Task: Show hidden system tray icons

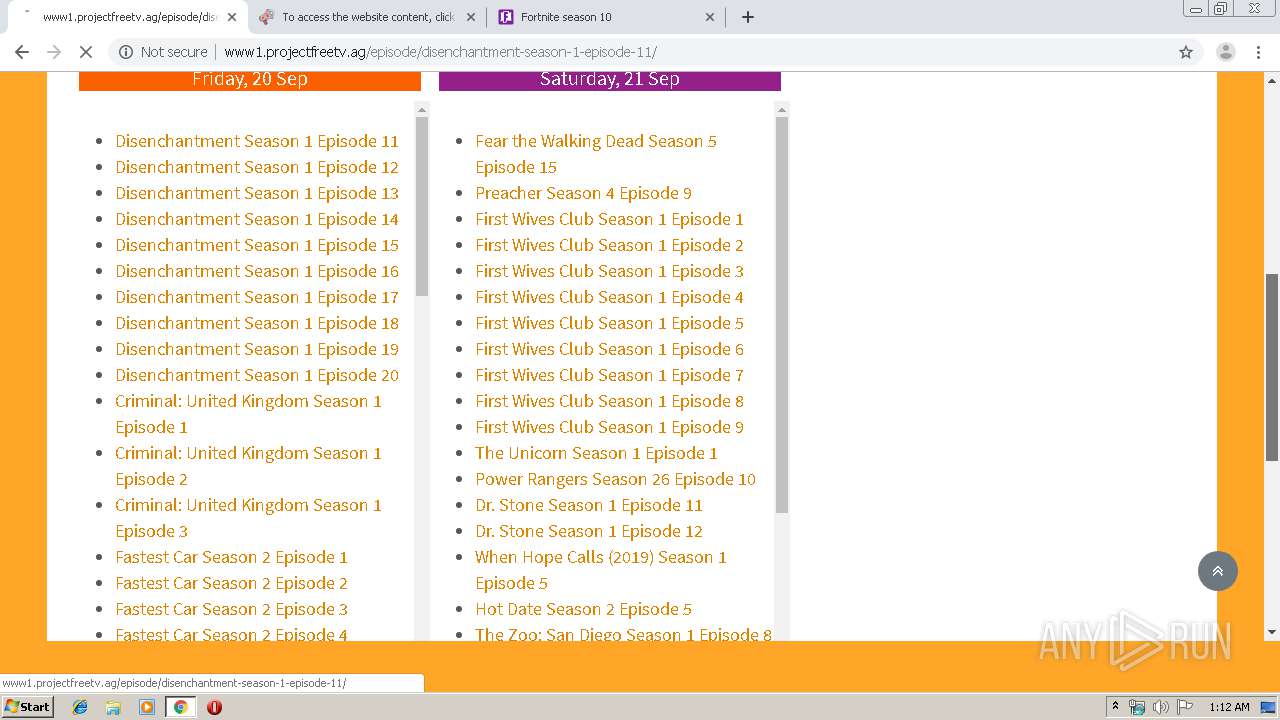Action: click(1115, 707)
